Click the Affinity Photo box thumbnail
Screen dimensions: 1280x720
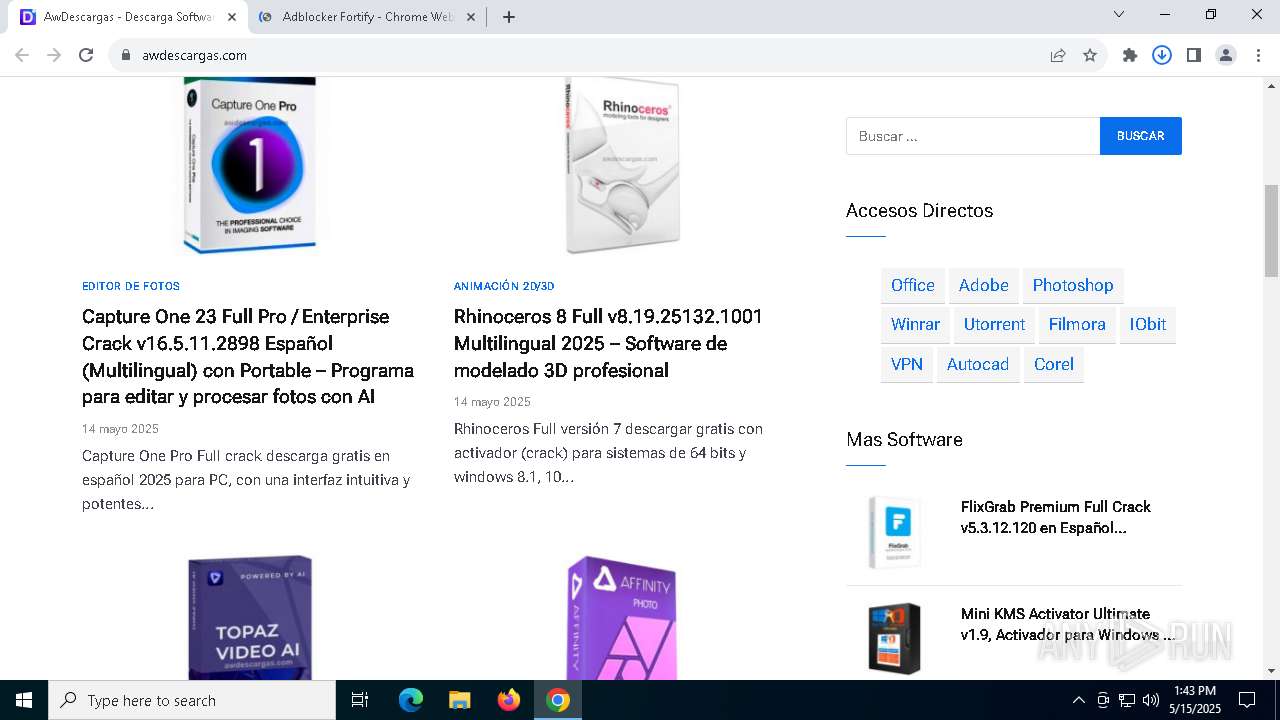[x=622, y=617]
